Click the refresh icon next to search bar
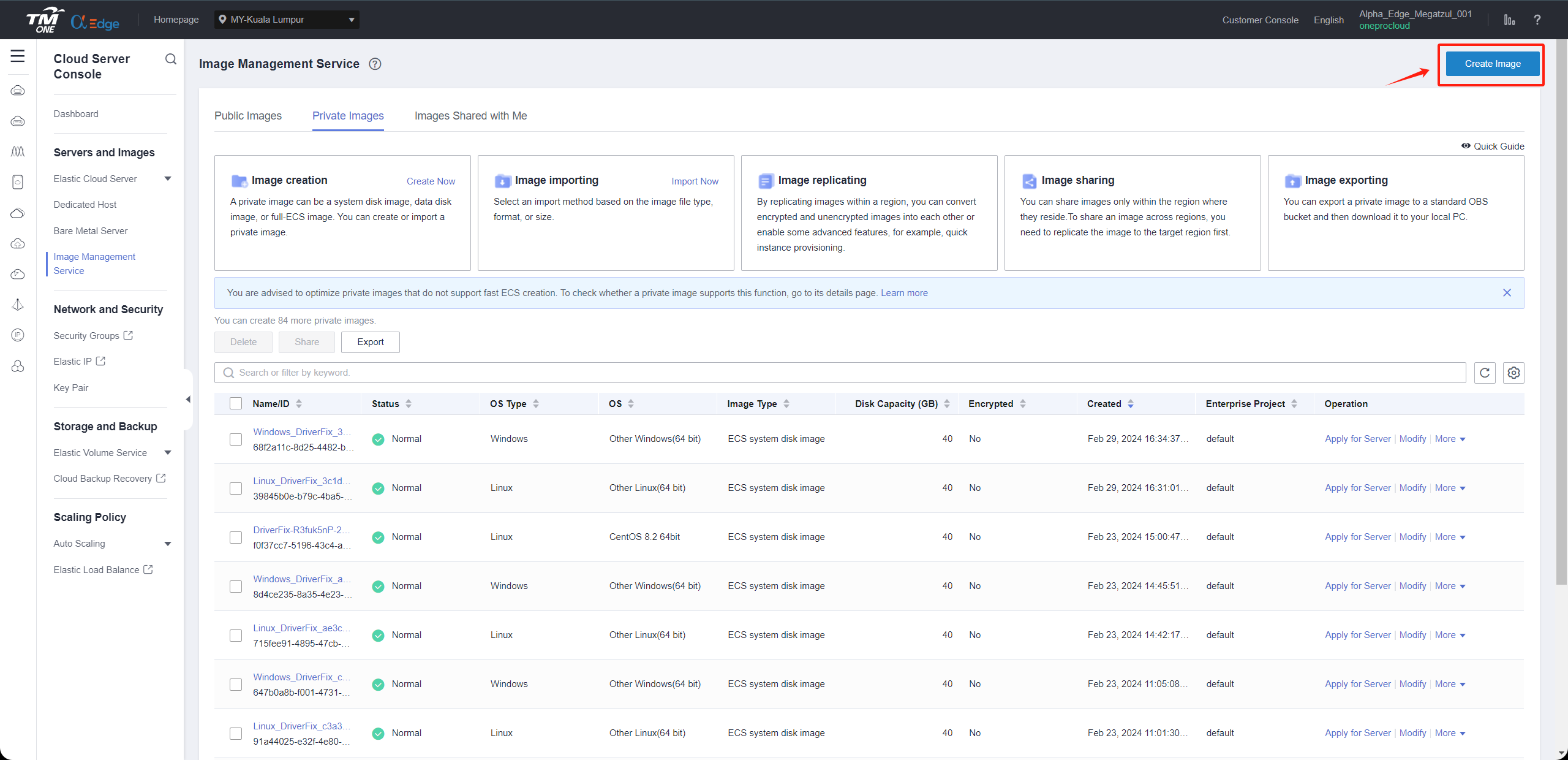This screenshot has width=1568, height=760. coord(1485,374)
